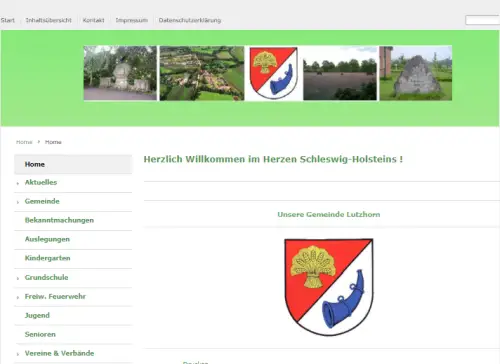Screen dimensions: 500x364
Task: Expand the Gemeinde submenu arrow
Action: click(18, 202)
